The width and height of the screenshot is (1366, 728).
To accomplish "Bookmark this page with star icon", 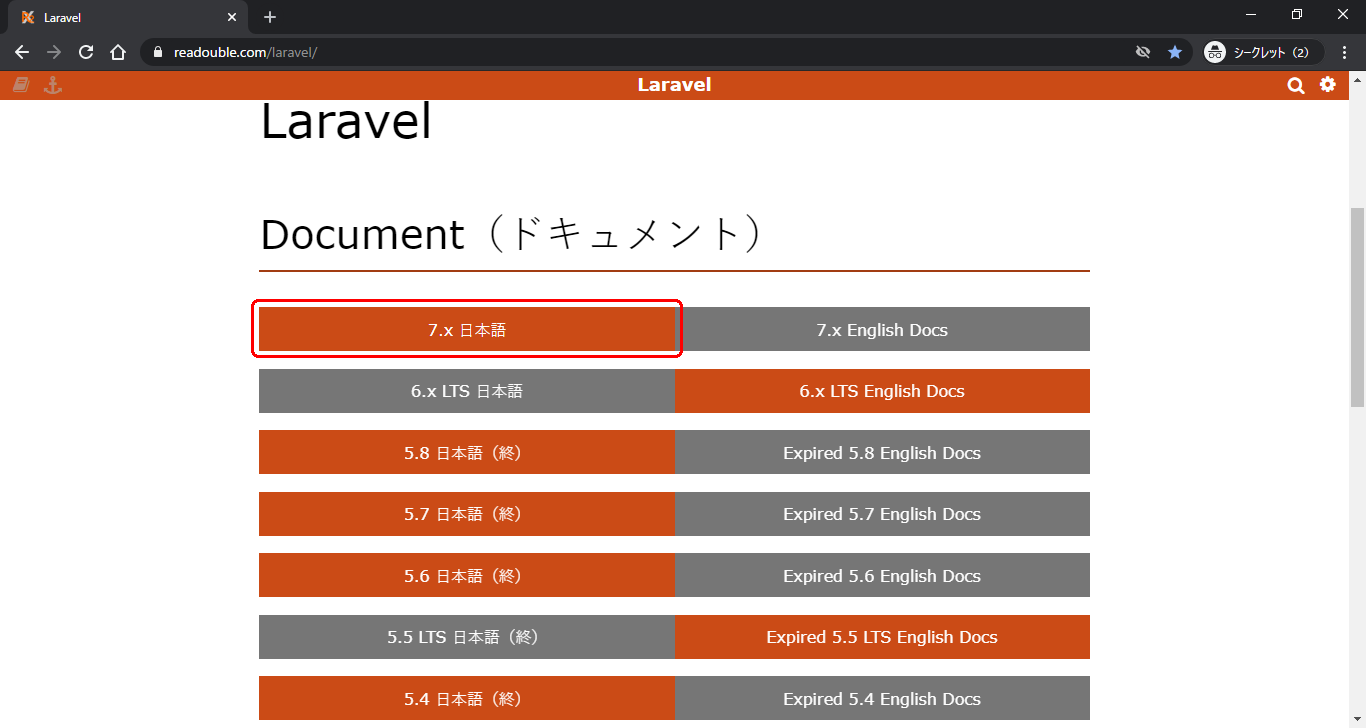I will (1175, 52).
